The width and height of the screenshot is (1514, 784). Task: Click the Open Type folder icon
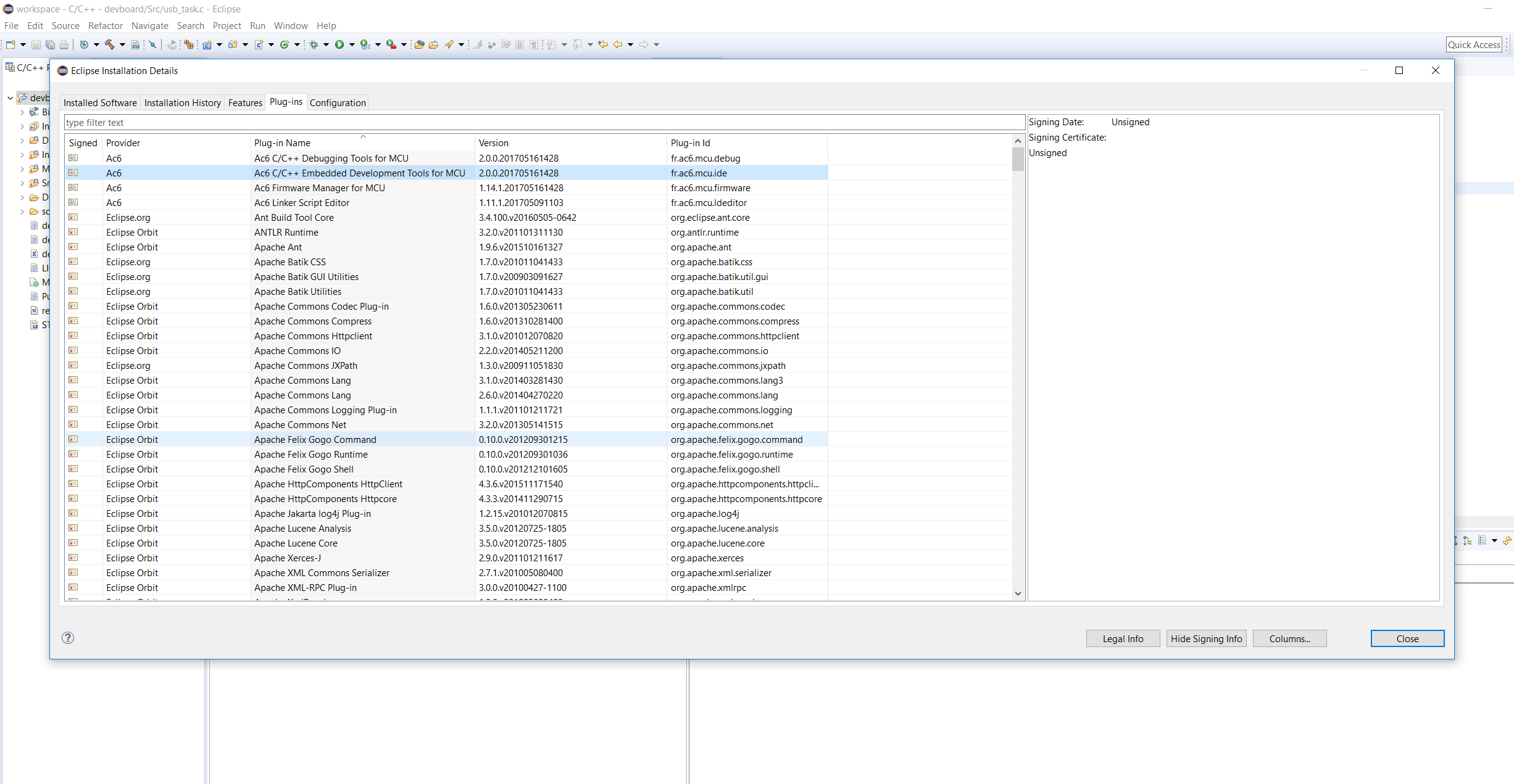pyautogui.click(x=419, y=44)
